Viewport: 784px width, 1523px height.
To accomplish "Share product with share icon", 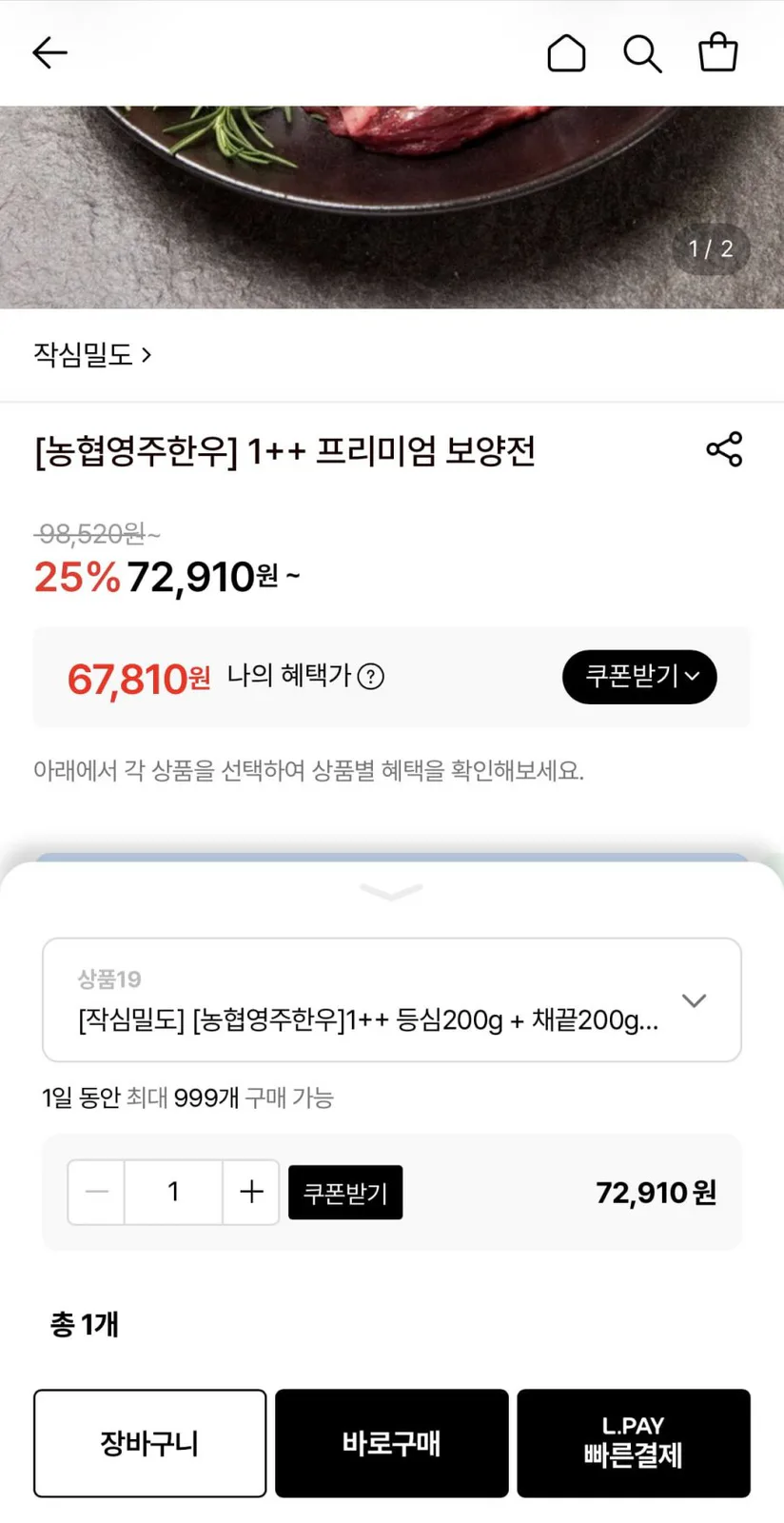I will click(x=724, y=449).
